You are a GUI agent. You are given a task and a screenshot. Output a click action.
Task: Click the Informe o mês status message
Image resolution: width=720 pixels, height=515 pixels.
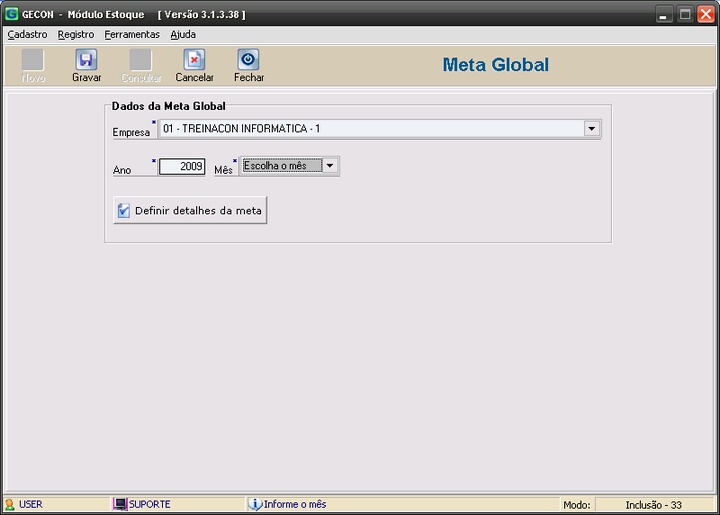pyautogui.click(x=295, y=504)
